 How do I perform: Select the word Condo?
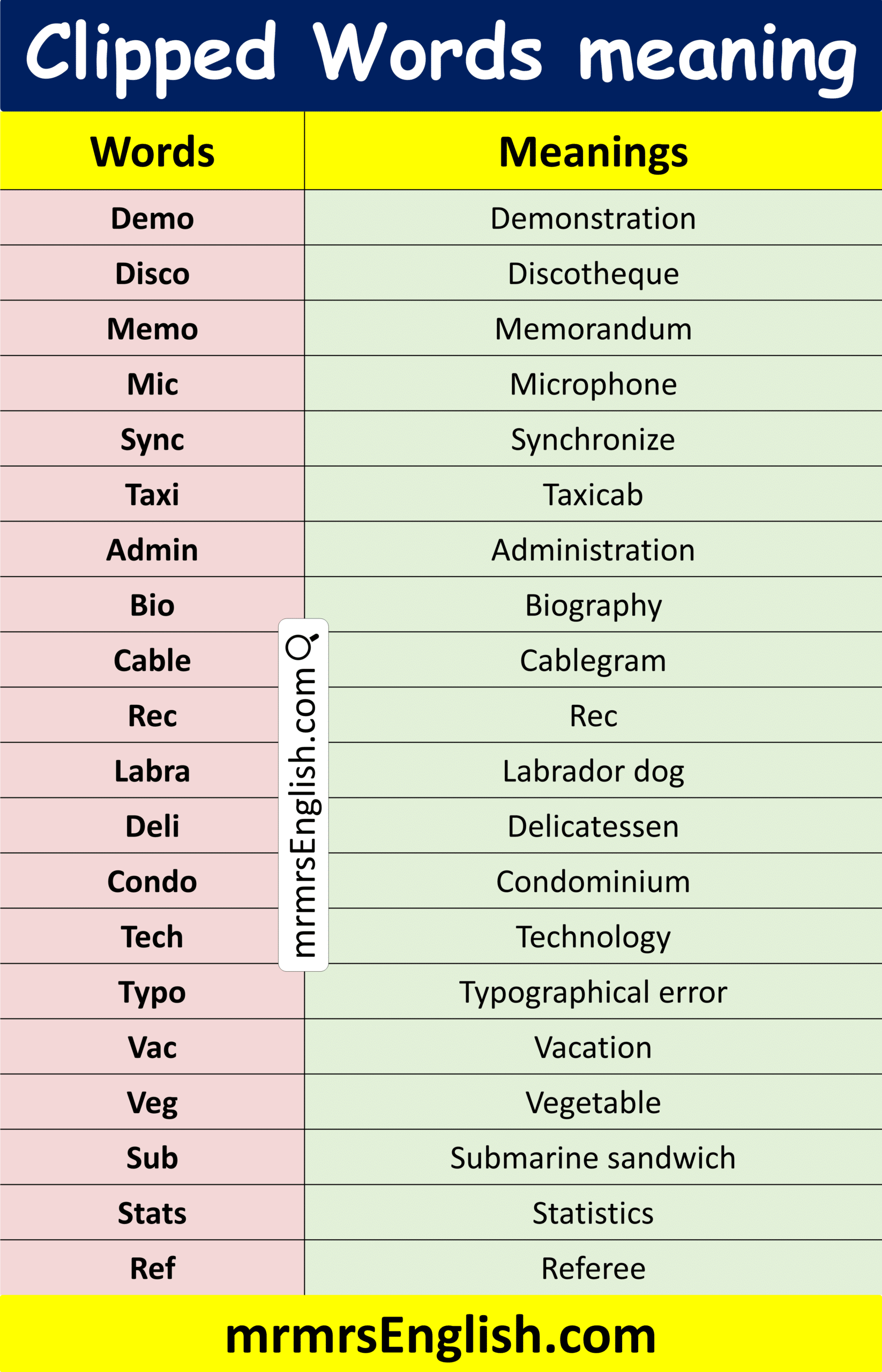coord(152,882)
